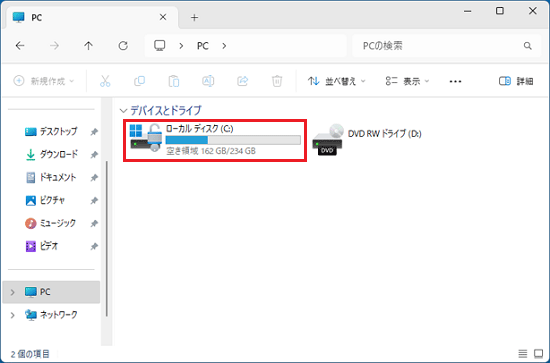This screenshot has height=363, width=550.
Task: Click the monitor icon in address bar
Action: pyautogui.click(x=160, y=46)
